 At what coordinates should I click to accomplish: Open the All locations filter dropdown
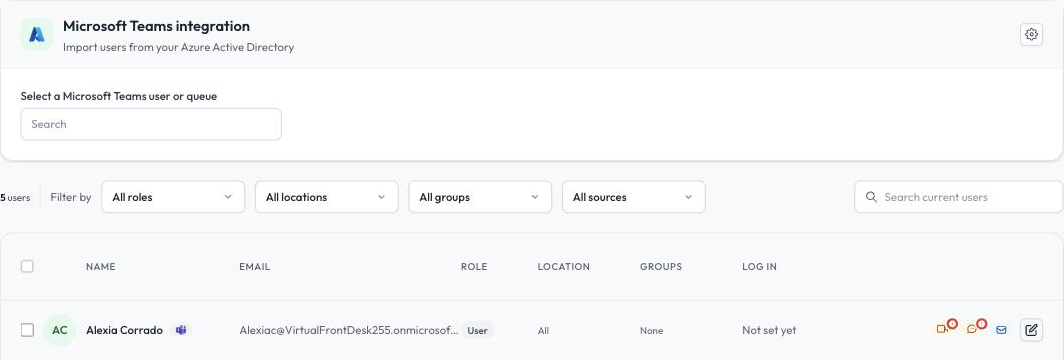pos(326,197)
